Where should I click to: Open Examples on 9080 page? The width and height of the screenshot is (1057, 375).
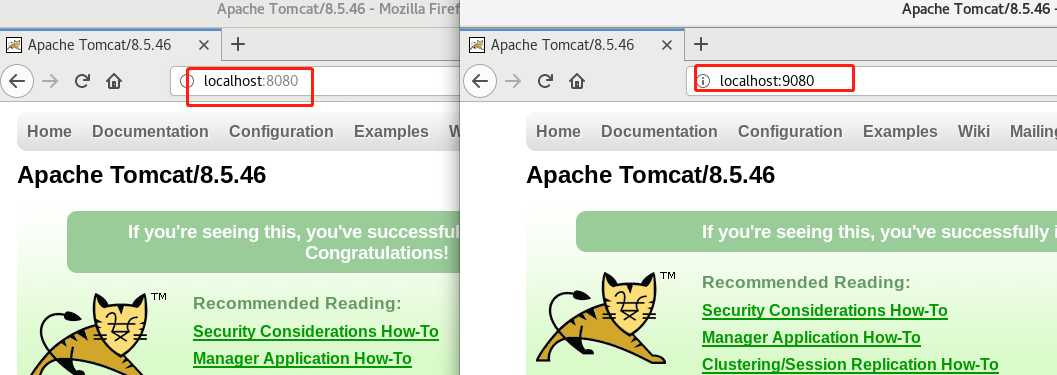coord(900,132)
